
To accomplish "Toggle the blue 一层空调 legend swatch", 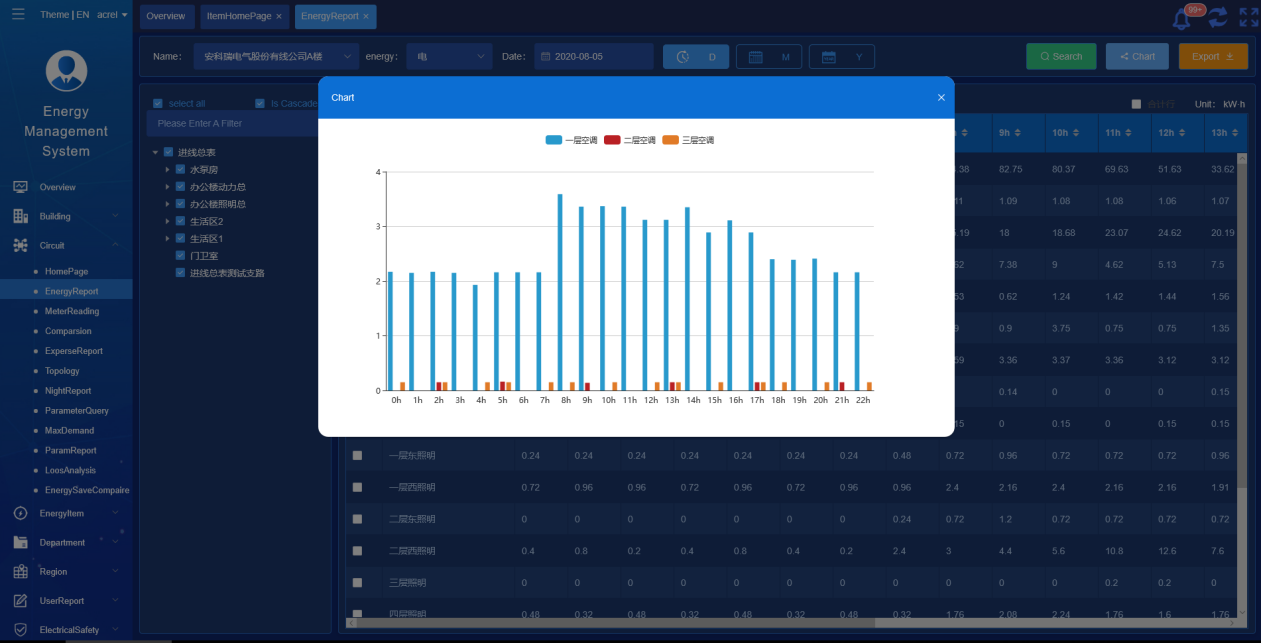I will [x=553, y=140].
